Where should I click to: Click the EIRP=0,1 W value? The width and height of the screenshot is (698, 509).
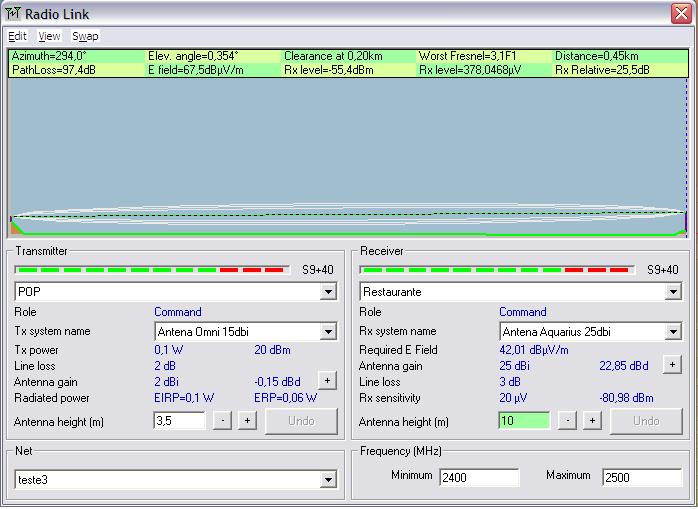(x=184, y=398)
